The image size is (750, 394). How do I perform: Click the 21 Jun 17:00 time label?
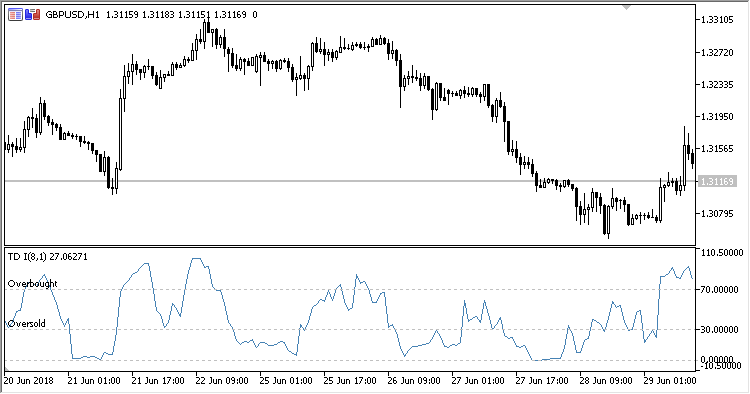pyautogui.click(x=158, y=381)
